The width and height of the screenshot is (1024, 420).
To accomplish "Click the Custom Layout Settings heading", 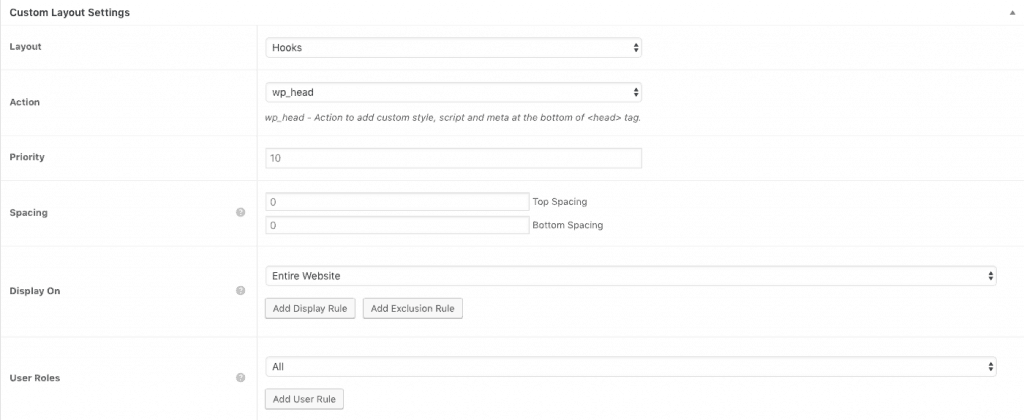I will 69,12.
